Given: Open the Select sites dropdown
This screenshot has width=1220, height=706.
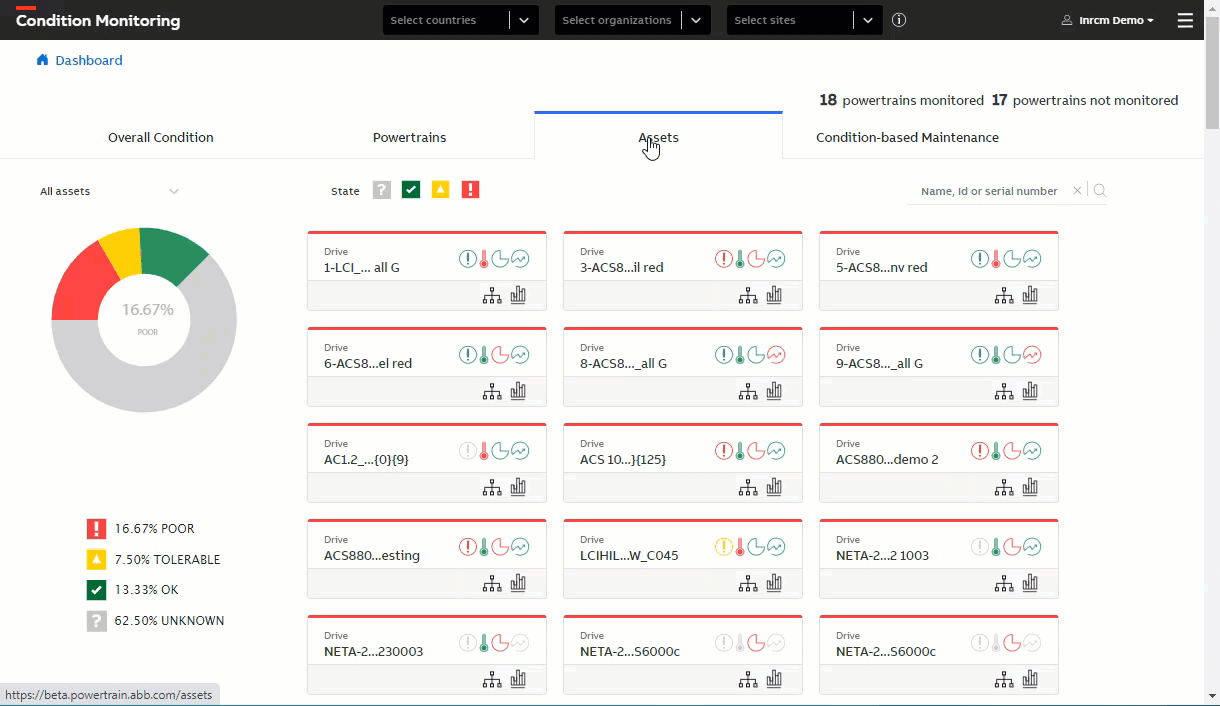Looking at the screenshot, I should click(805, 20).
